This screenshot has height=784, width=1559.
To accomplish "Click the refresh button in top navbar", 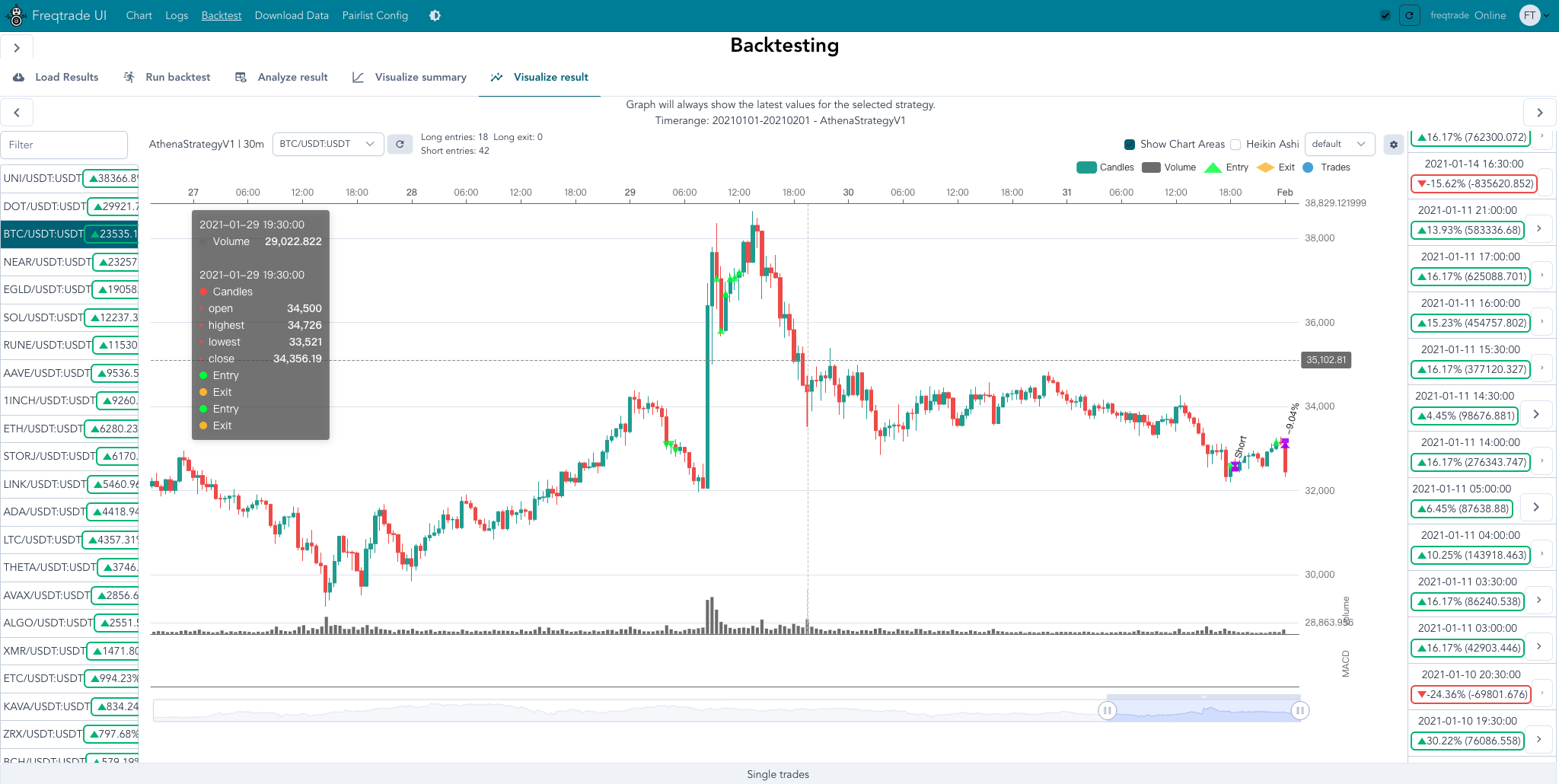I will [x=1409, y=15].
